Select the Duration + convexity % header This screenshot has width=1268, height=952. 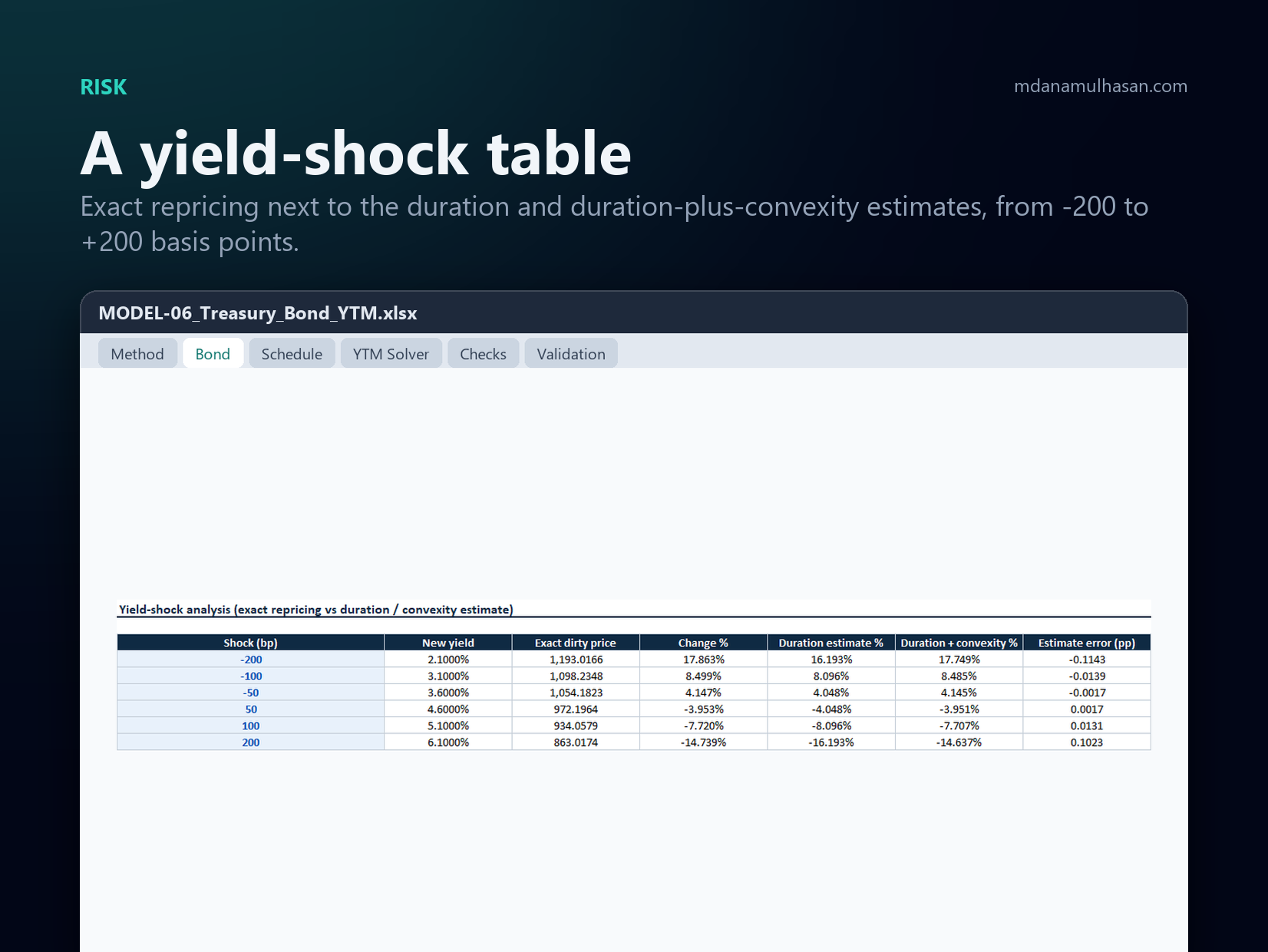(x=959, y=643)
